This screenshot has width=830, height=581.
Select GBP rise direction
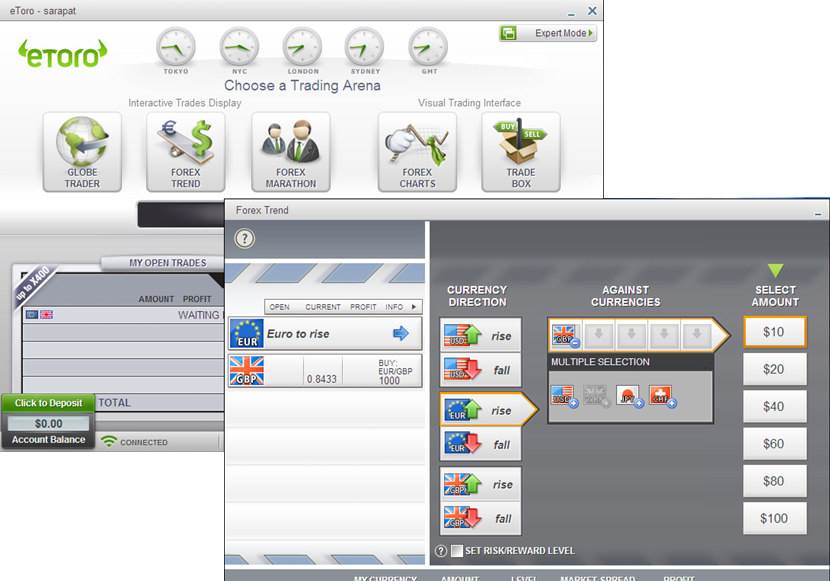click(x=480, y=484)
